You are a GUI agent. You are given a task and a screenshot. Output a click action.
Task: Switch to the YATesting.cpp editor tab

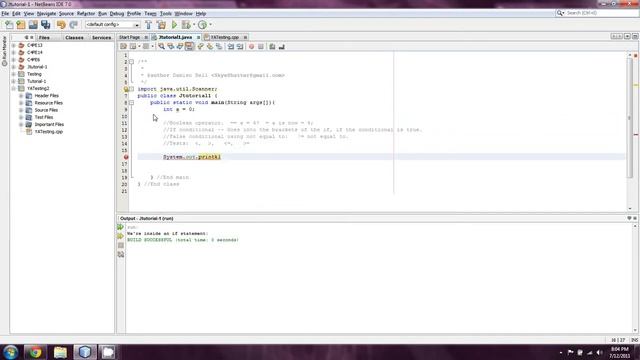coord(225,37)
